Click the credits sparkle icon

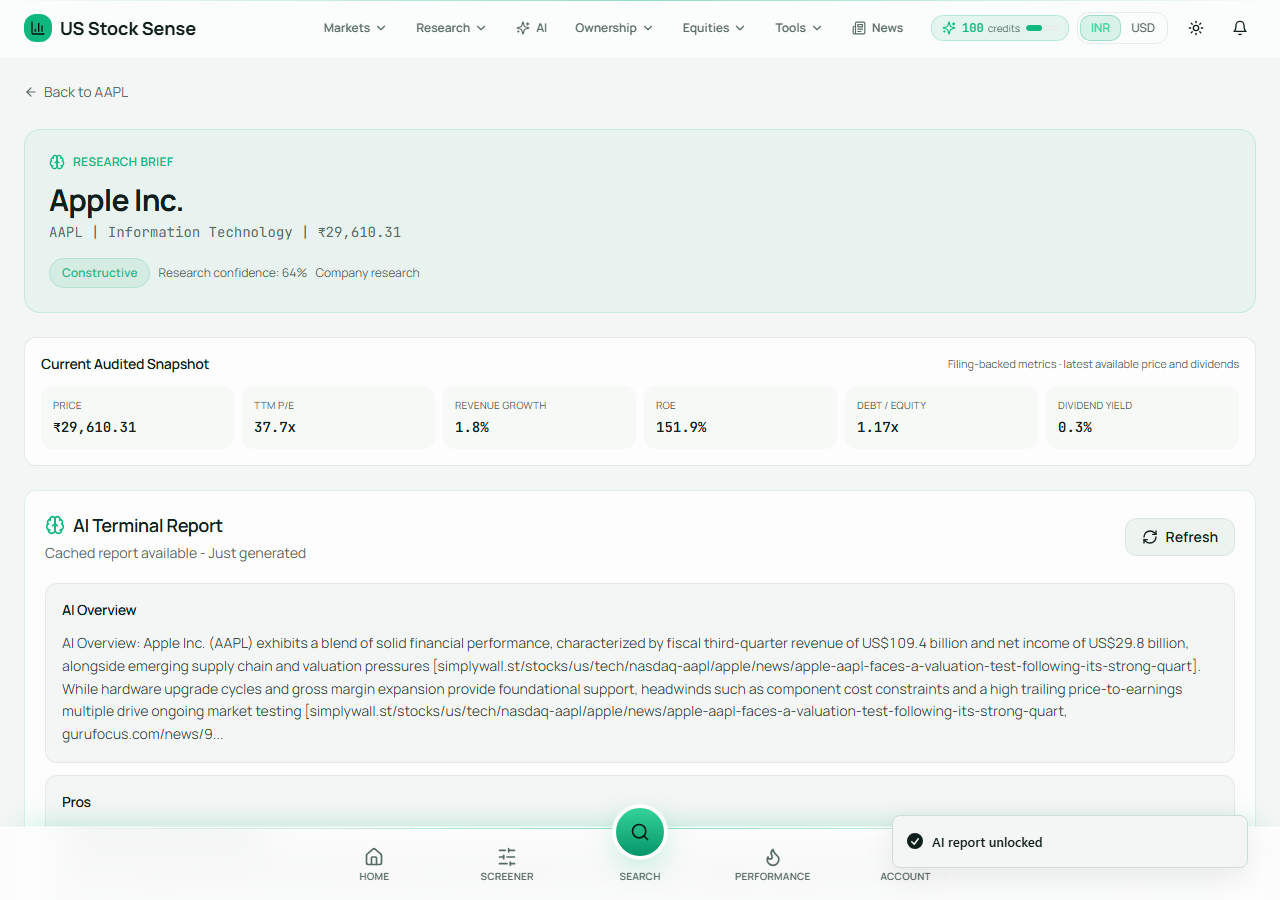coord(949,28)
